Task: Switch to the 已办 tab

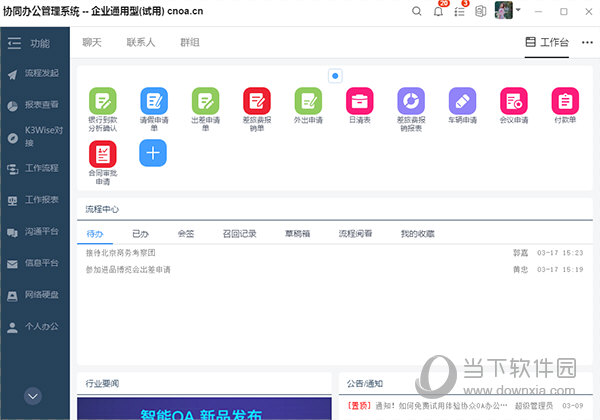Action: point(140,234)
